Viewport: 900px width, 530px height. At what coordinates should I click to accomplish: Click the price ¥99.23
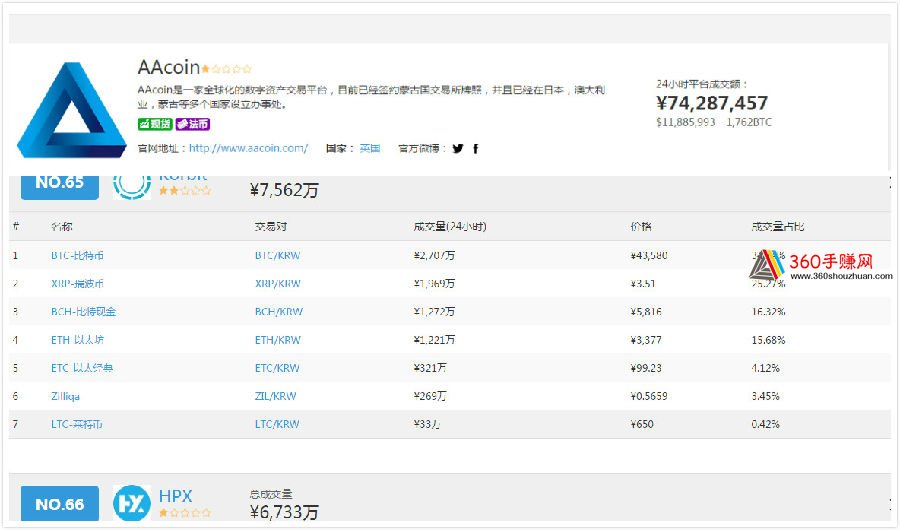point(646,368)
